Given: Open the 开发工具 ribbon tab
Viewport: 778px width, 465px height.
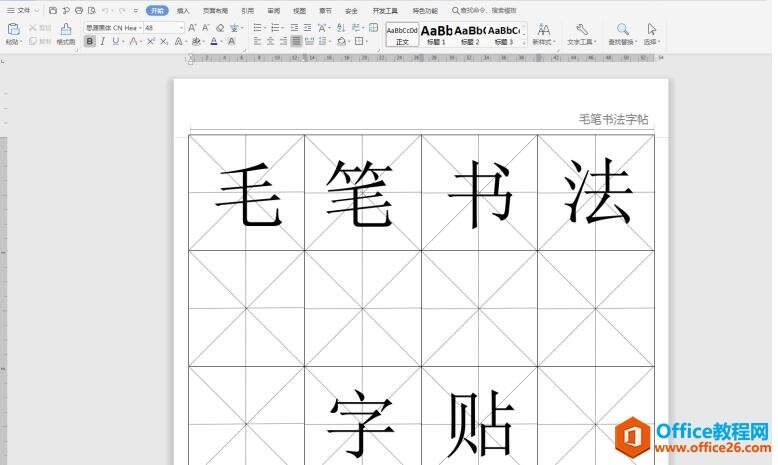Looking at the screenshot, I should (x=385, y=10).
